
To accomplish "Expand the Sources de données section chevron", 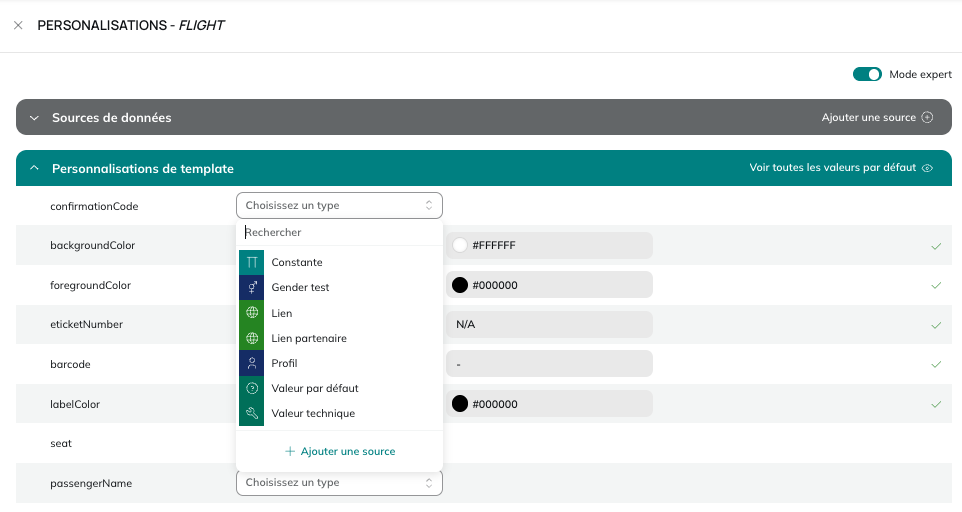I will coord(34,118).
